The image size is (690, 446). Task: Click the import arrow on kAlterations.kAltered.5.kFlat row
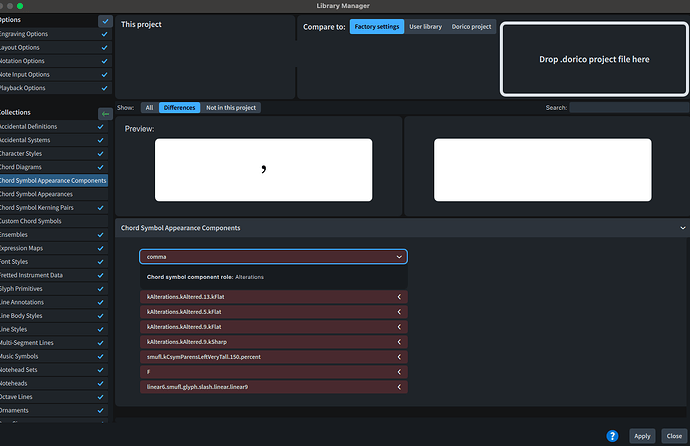pyautogui.click(x=399, y=312)
